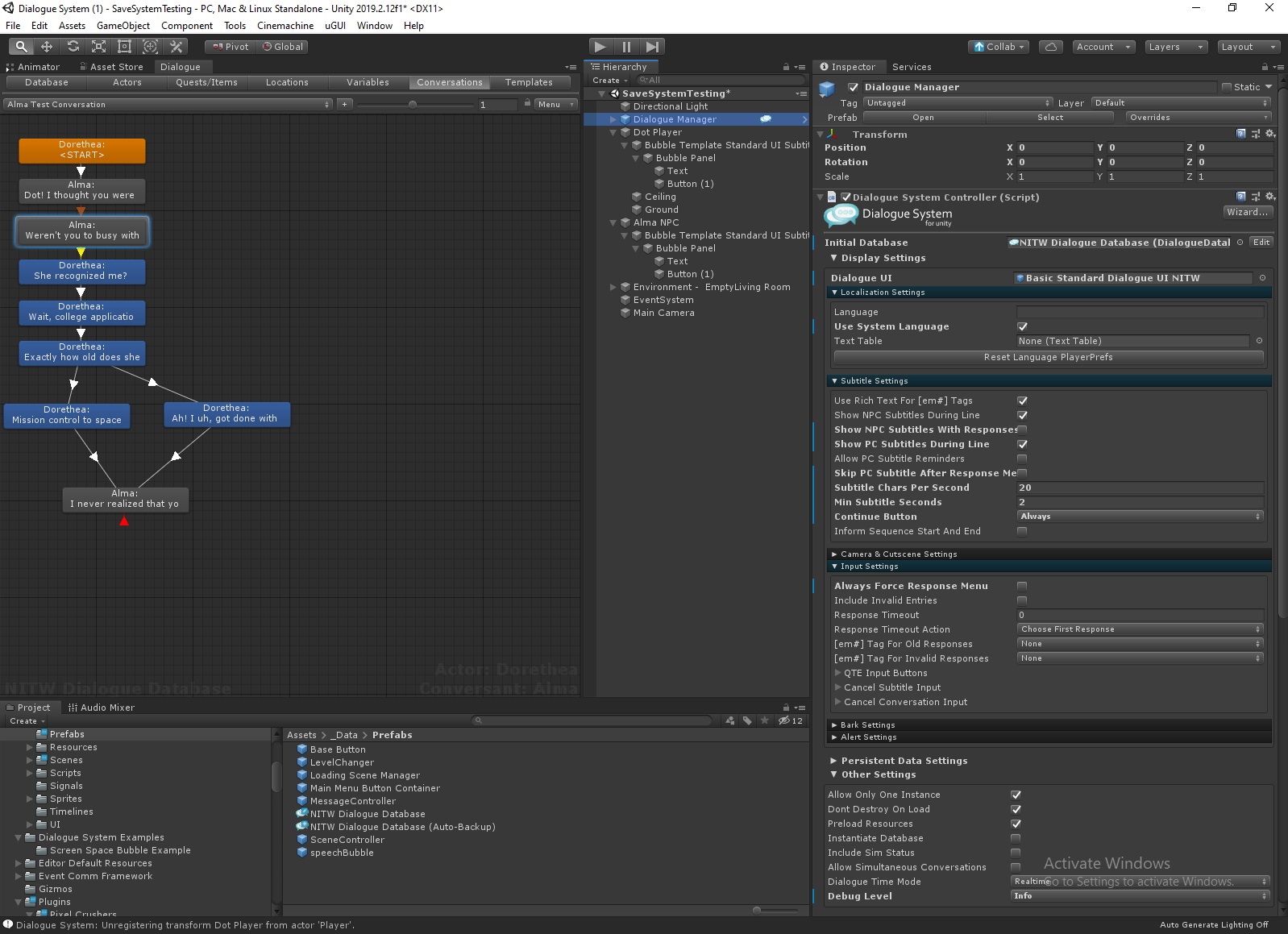1288x934 pixels.
Task: Open Response Timeout Action dropdown
Action: (1140, 629)
